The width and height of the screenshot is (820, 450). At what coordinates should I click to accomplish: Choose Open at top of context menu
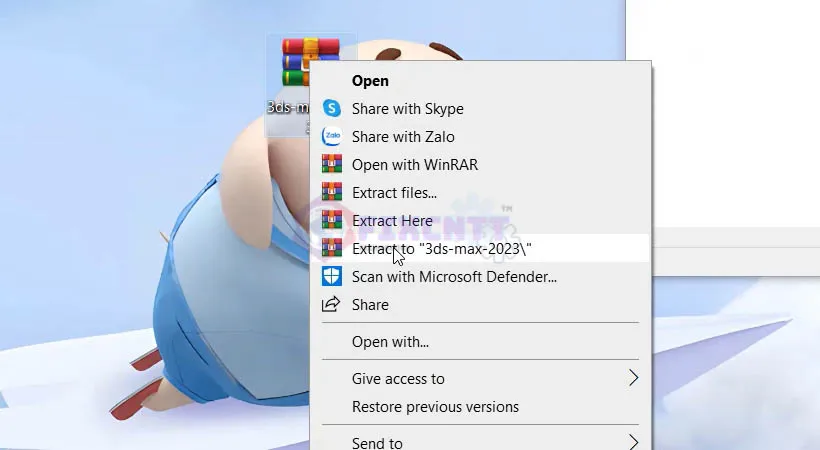tap(370, 81)
